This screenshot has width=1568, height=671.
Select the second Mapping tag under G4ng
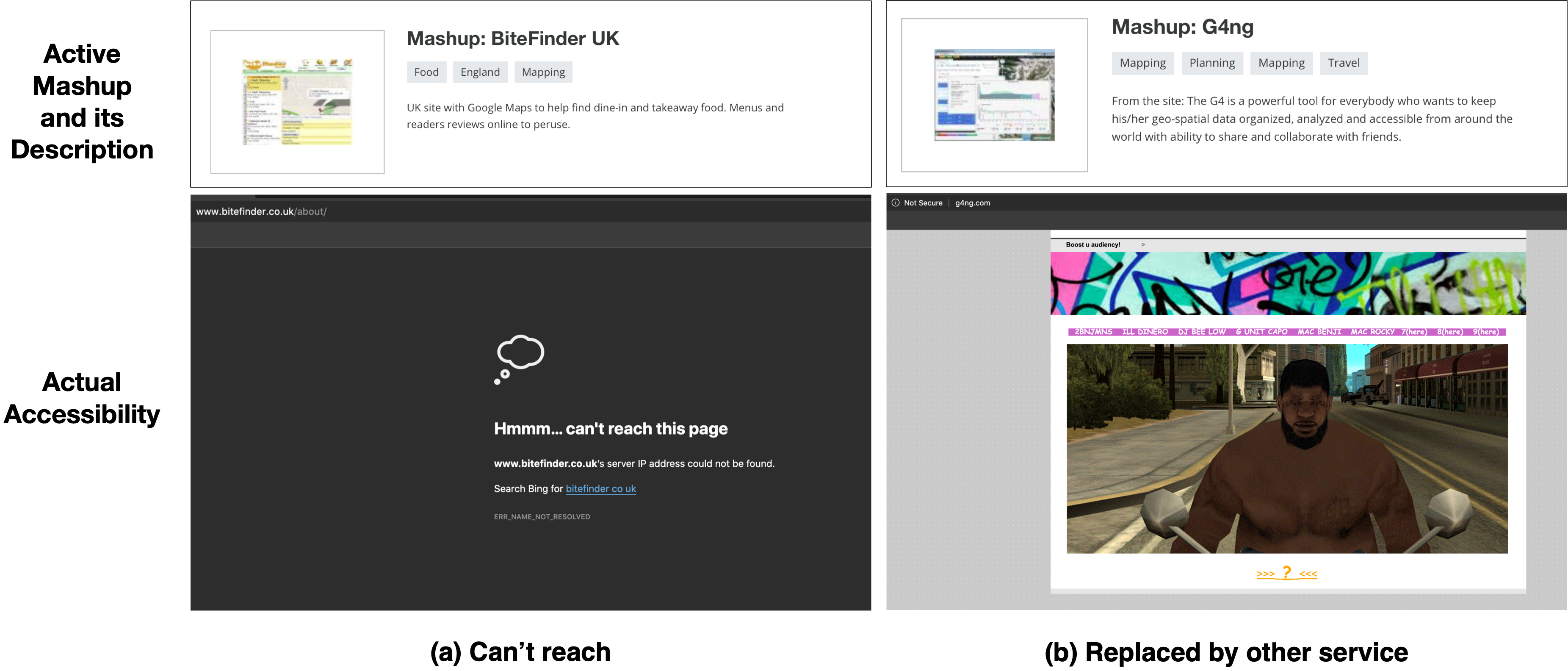coord(1281,63)
